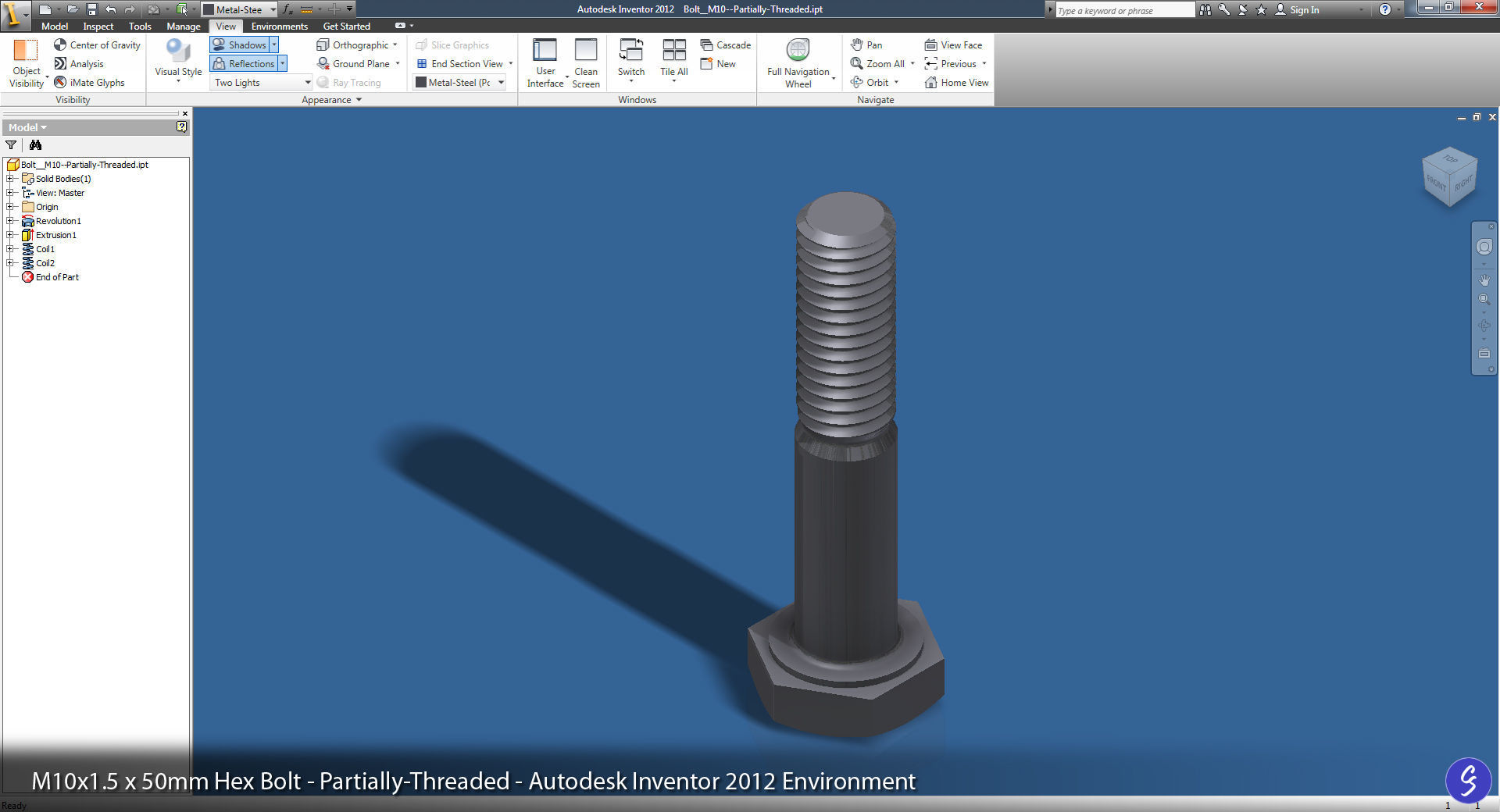Activate Clean Screen mode
The image size is (1500, 812).
coord(586,62)
